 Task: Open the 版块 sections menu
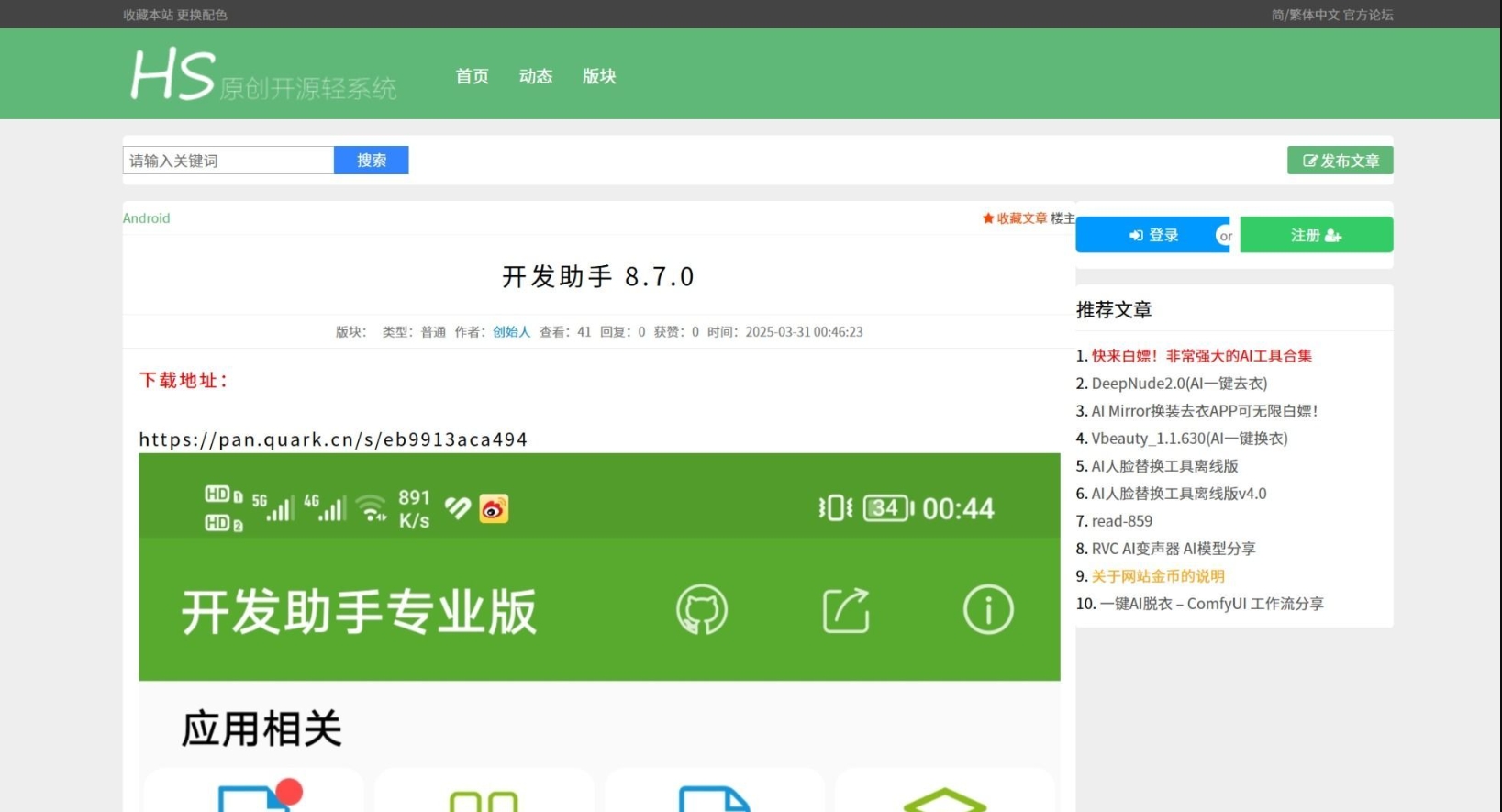(x=599, y=76)
